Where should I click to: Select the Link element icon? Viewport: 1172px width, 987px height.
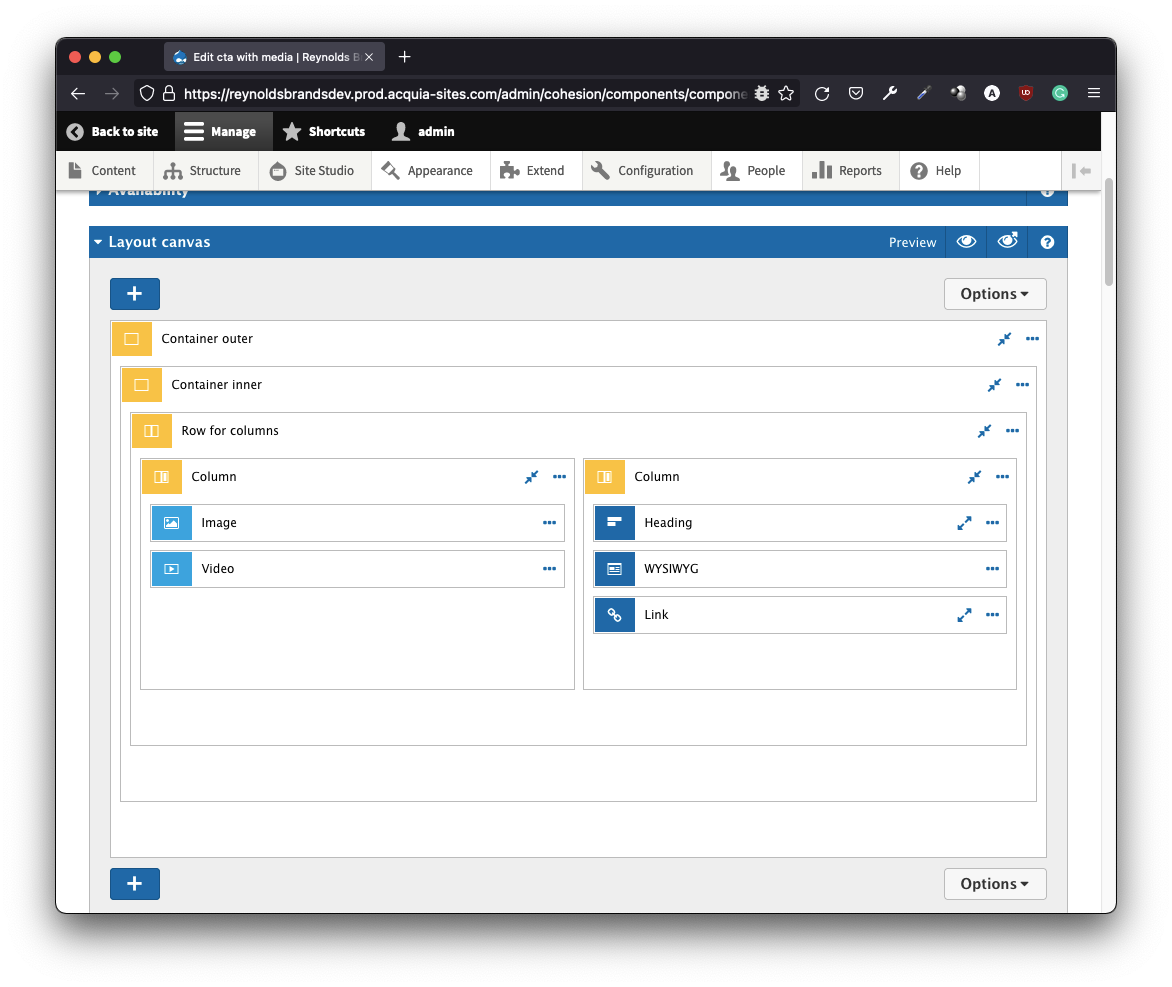coord(614,615)
